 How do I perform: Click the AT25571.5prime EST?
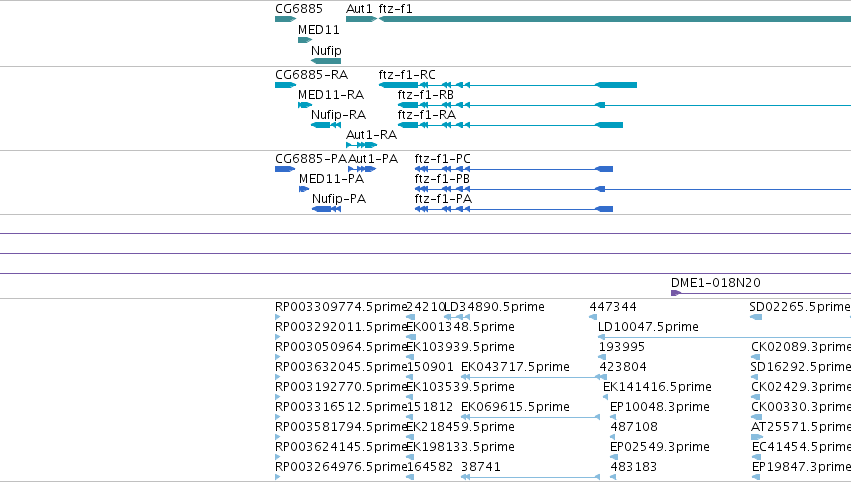(801, 427)
